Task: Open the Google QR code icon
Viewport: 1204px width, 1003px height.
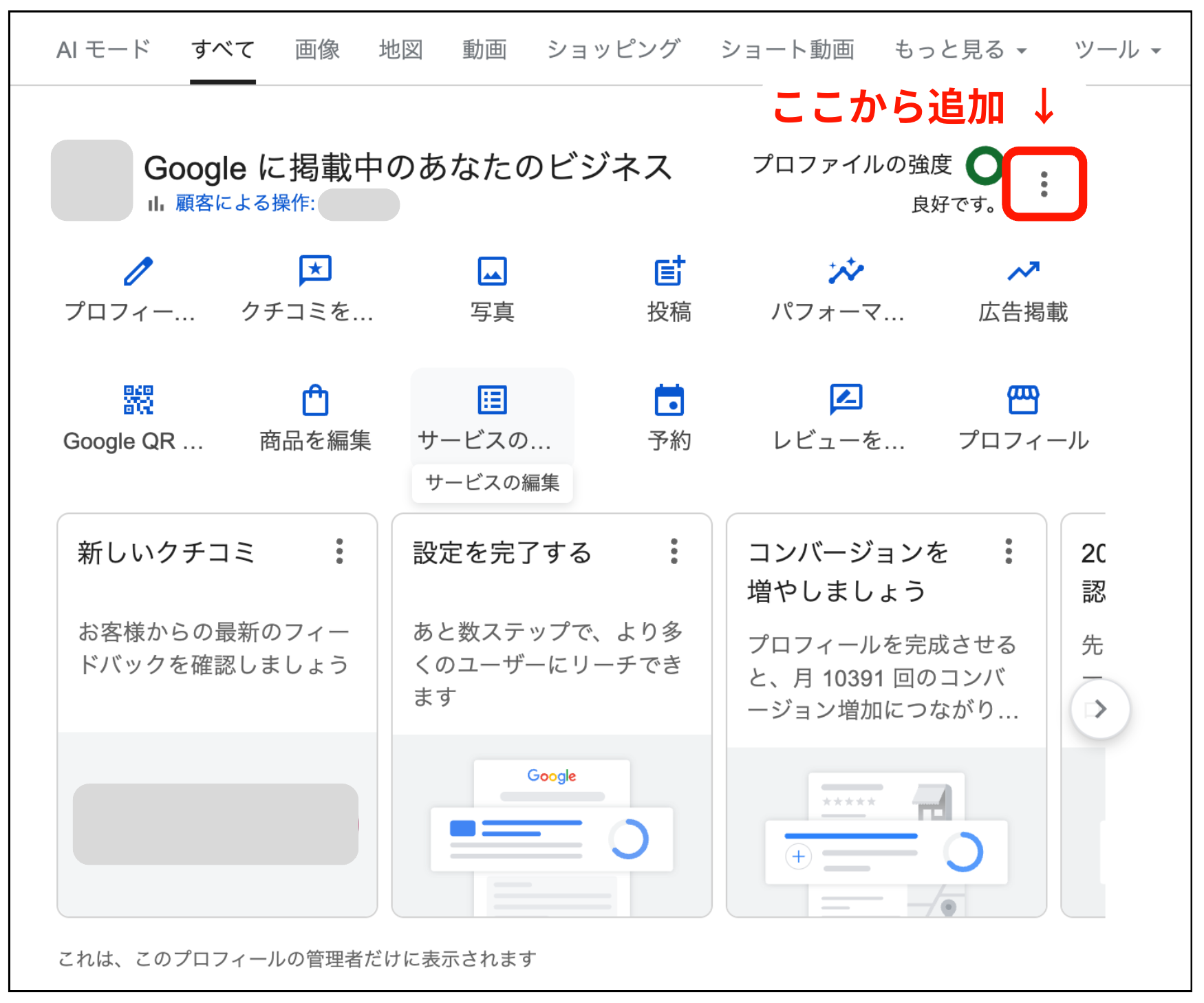Action: click(138, 400)
